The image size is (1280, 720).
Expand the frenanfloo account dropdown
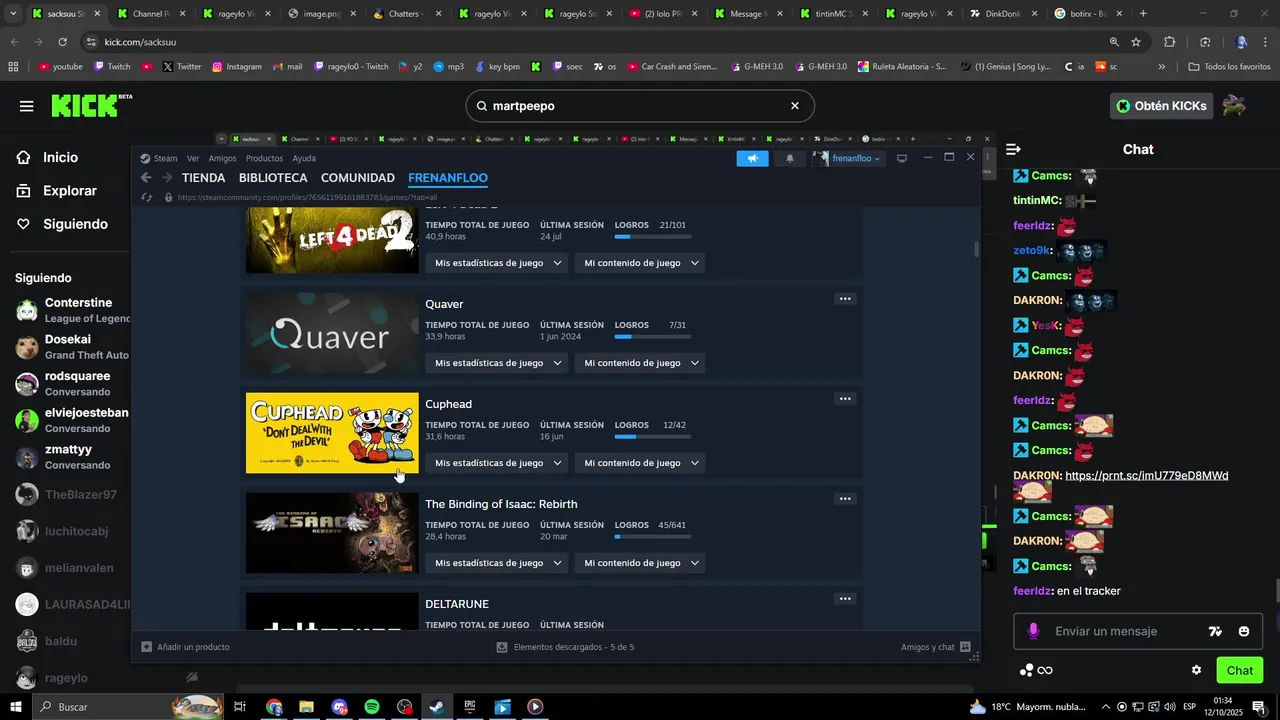(849, 158)
